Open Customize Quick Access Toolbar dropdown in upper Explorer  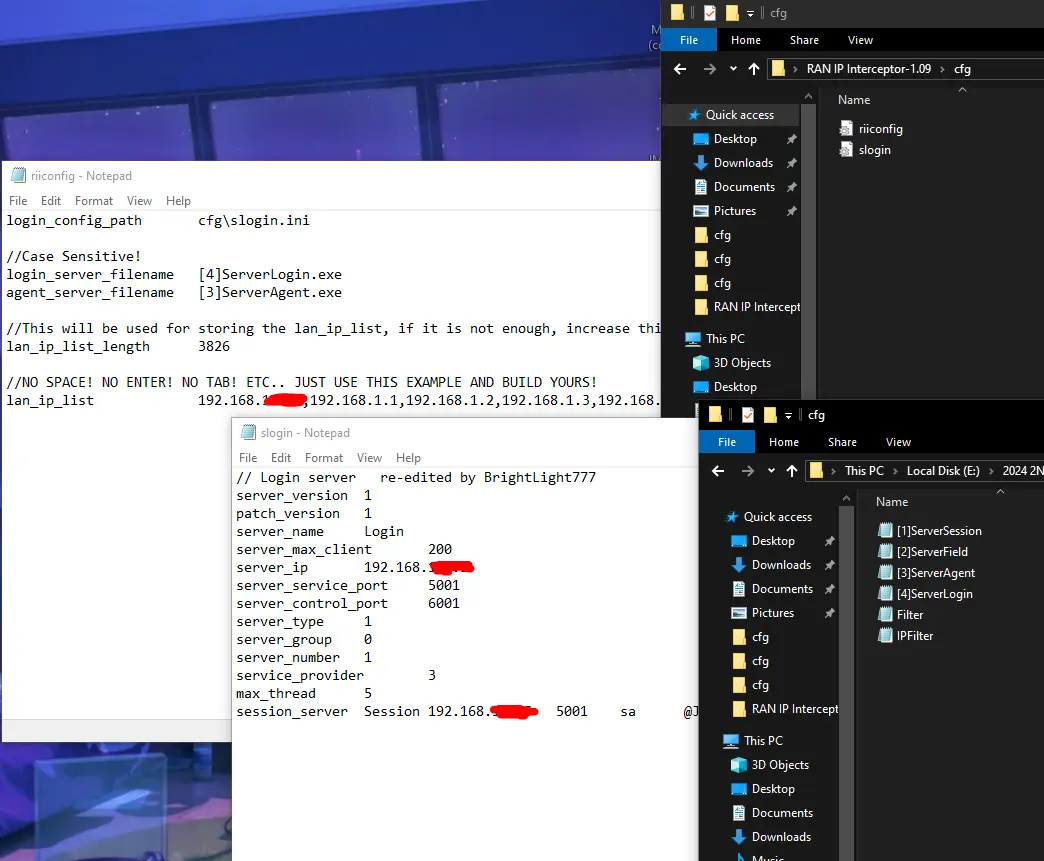point(750,13)
